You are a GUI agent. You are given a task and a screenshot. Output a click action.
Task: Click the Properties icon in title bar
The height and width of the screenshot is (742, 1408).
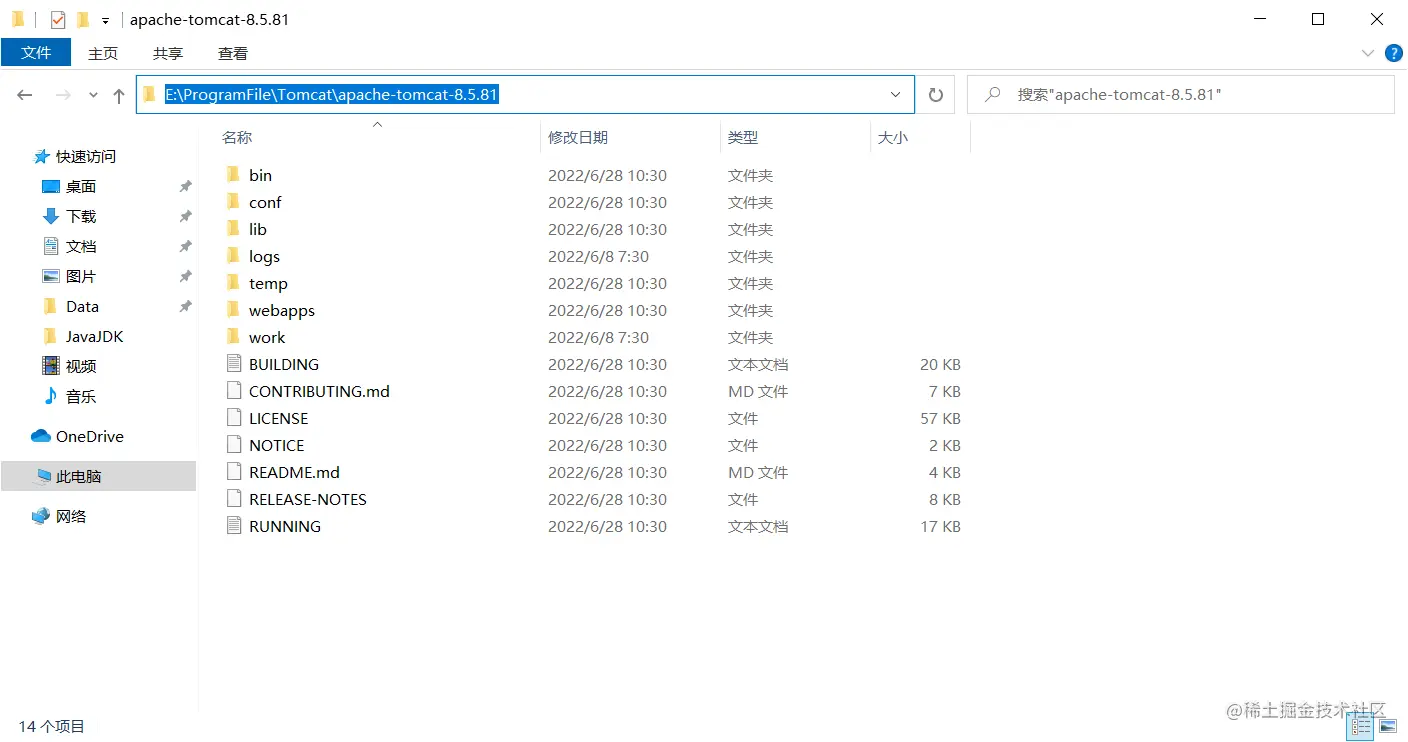point(58,19)
